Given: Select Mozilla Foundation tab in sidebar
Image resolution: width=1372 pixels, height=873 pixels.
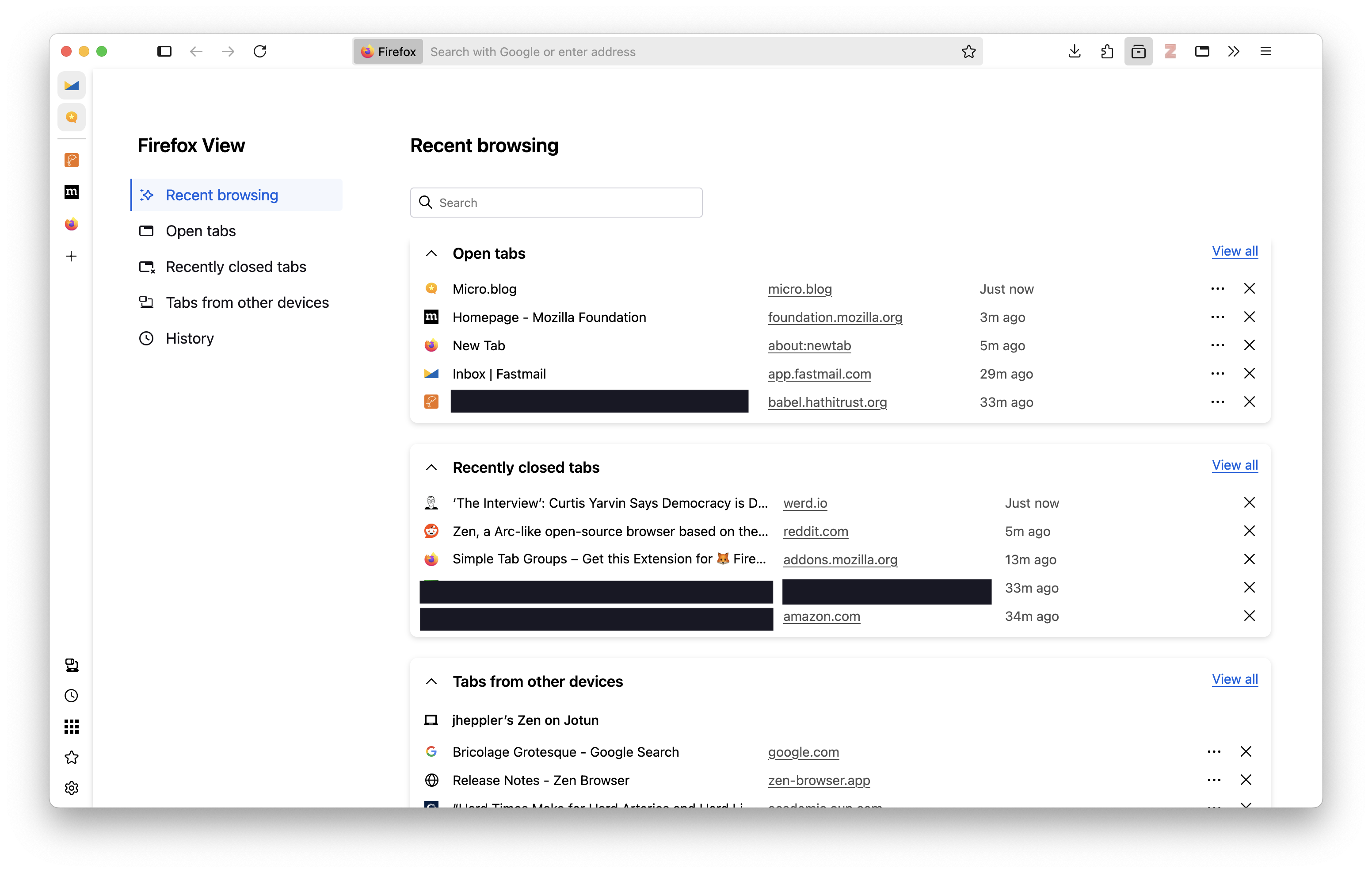Looking at the screenshot, I should [x=71, y=192].
